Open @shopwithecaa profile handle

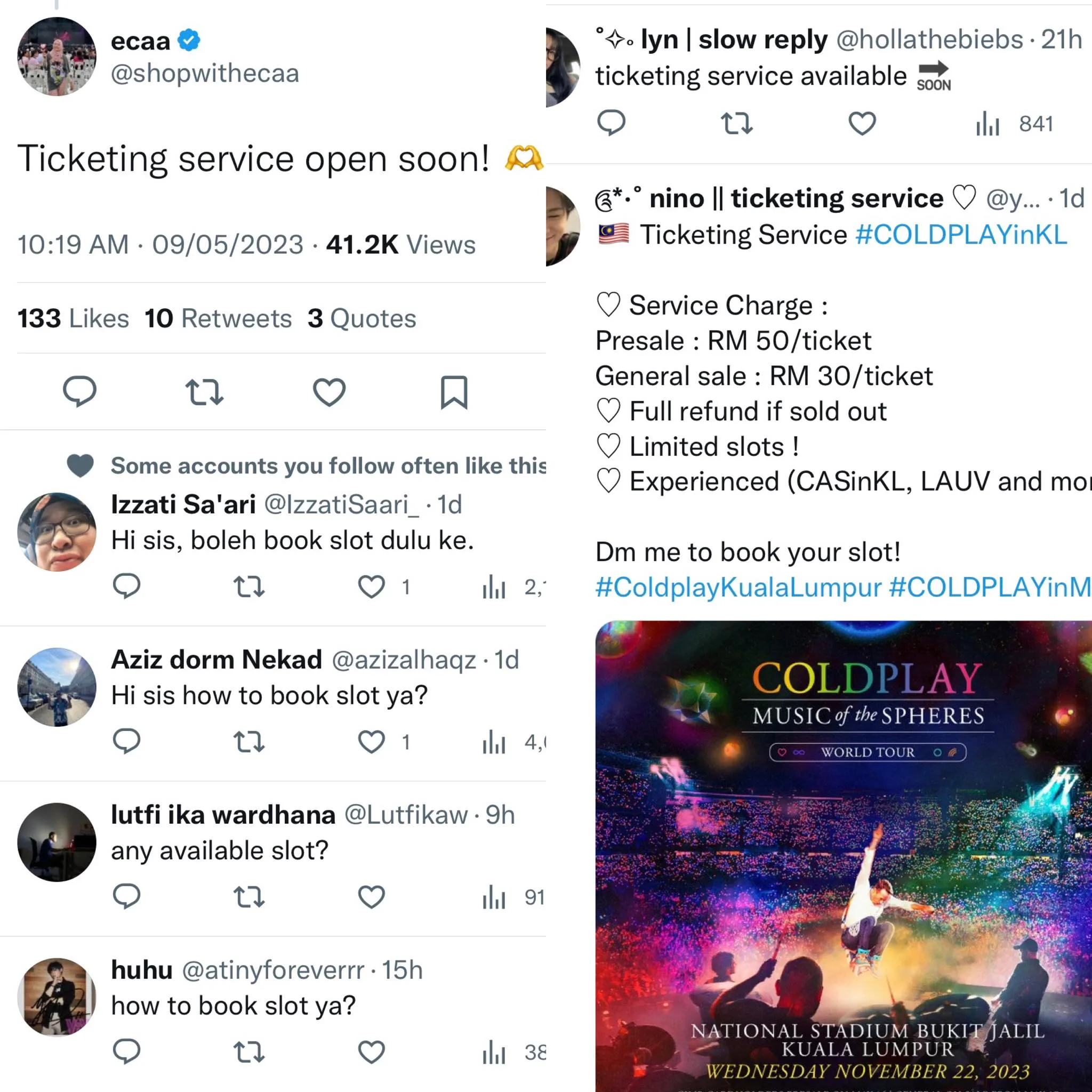click(205, 74)
